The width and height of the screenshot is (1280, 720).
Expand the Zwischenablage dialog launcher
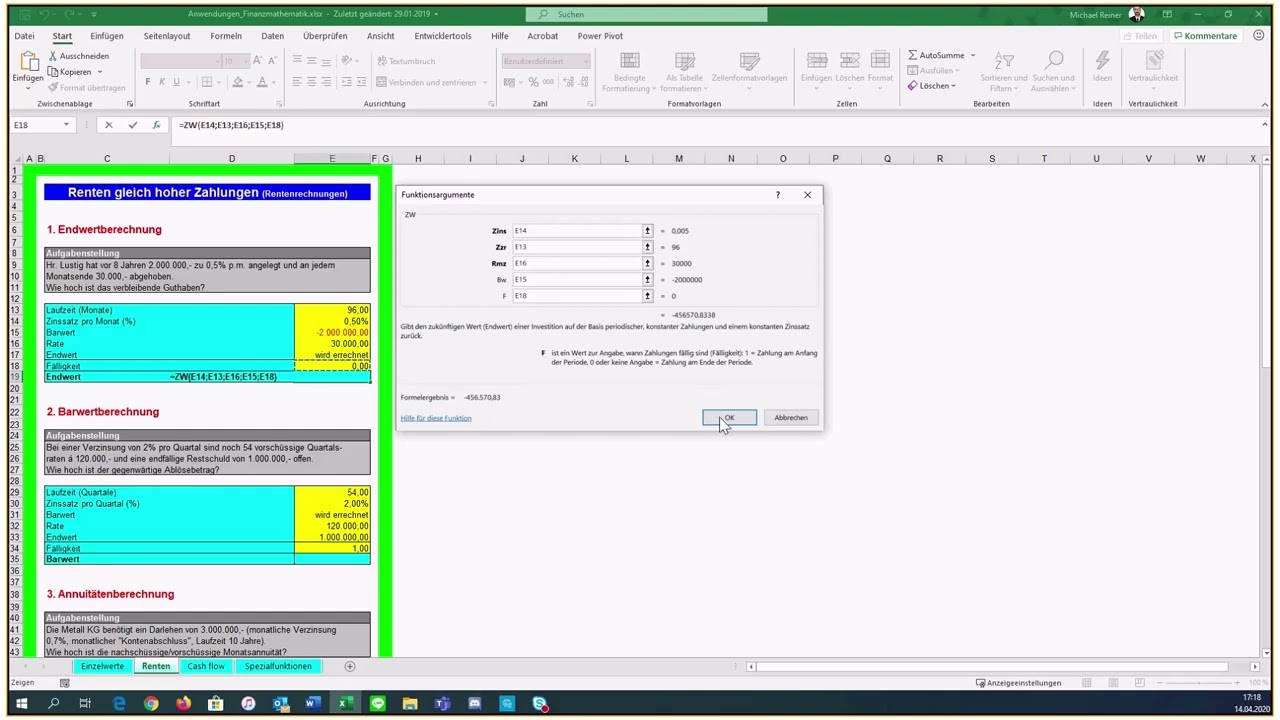pos(130,104)
